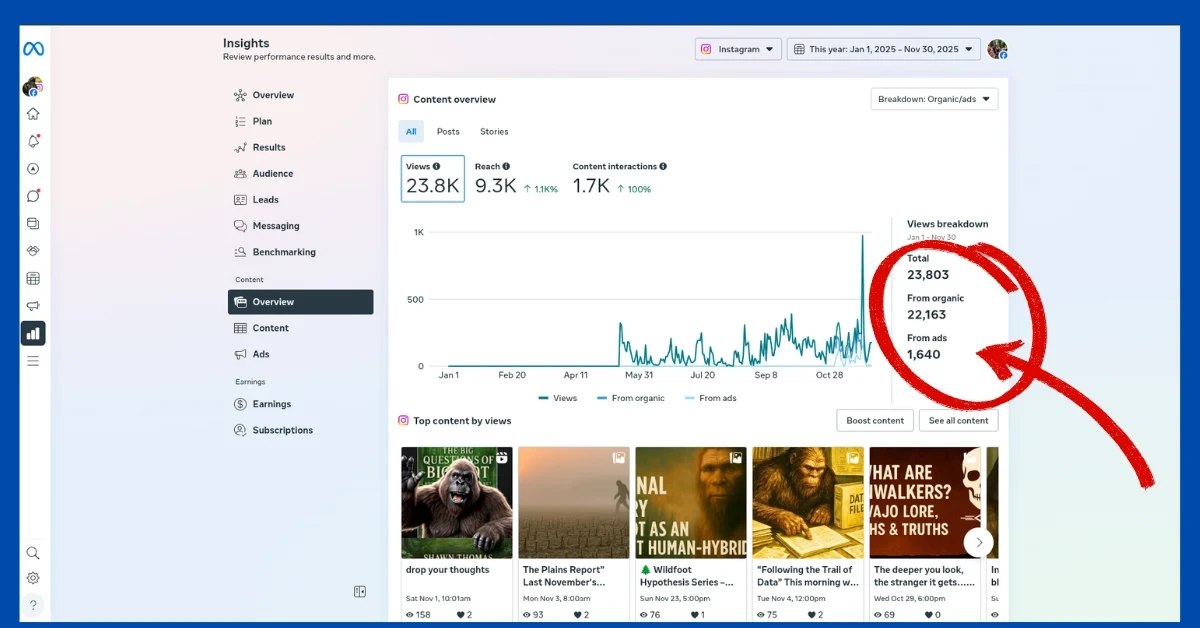This screenshot has width=1200, height=628.
Task: Select the Reach metric card
Action: coord(515,179)
